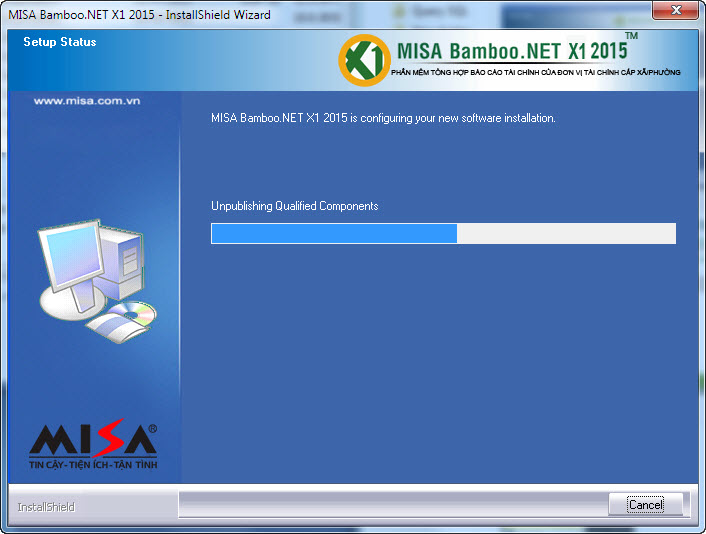Screen dimensions: 706x534
Task: Click the 'configuring your new software installation' message
Action: coord(383,118)
